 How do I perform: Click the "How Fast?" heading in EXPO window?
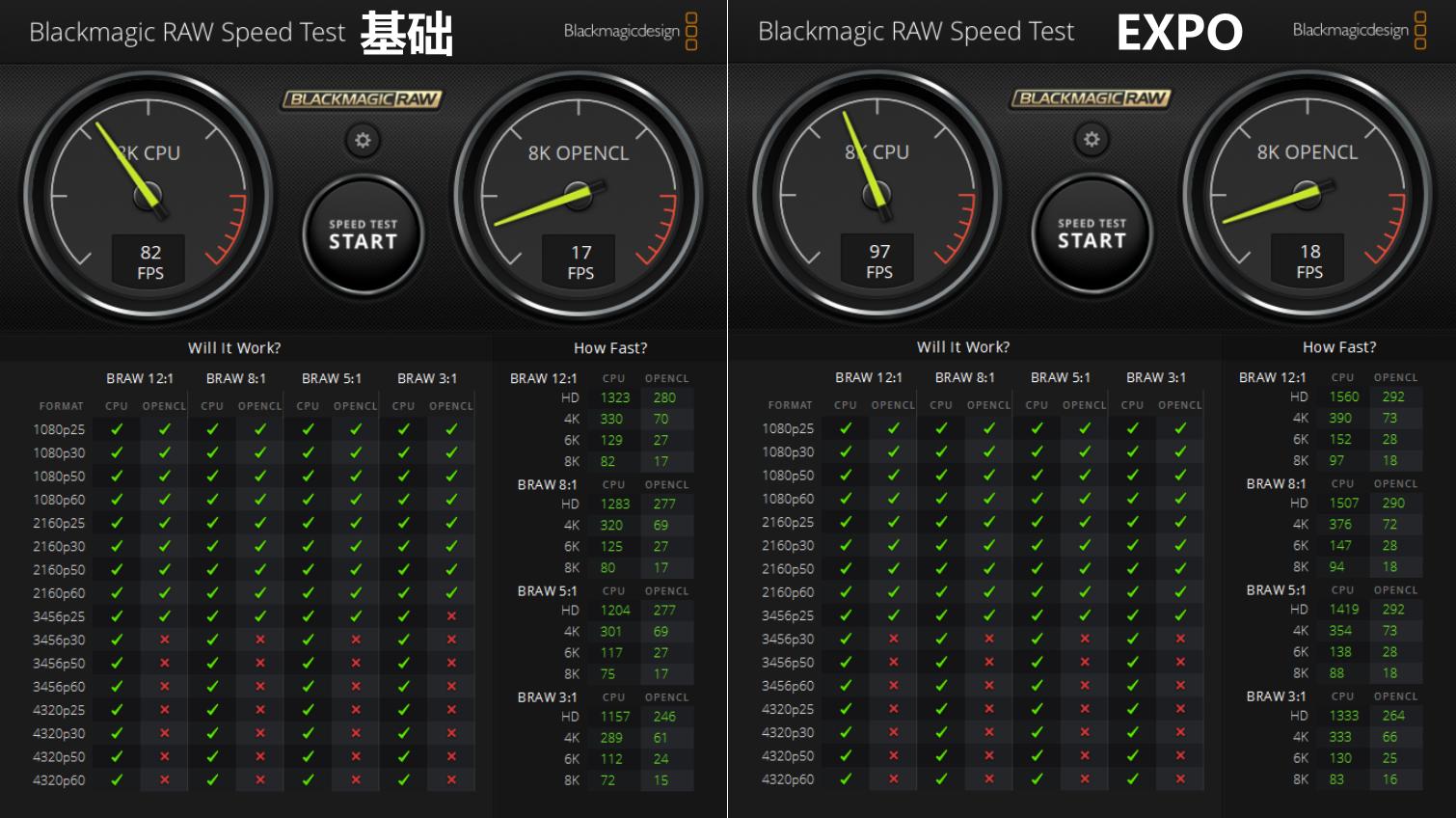click(x=1339, y=347)
